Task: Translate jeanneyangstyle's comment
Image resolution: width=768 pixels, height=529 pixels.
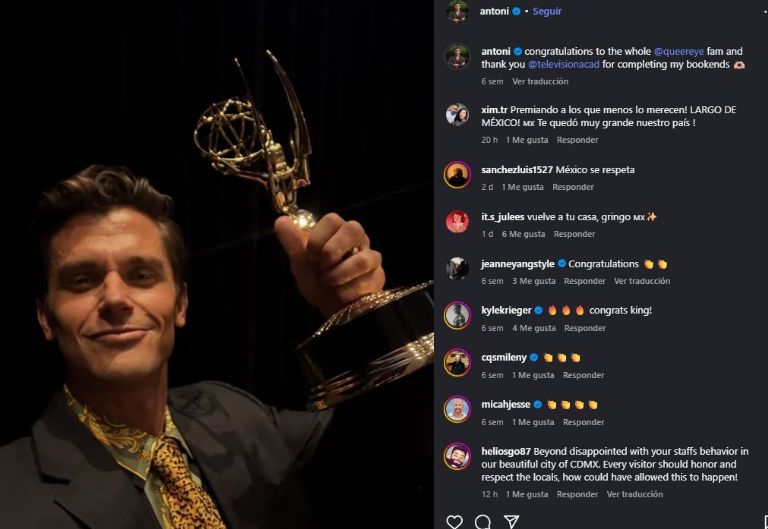Action: [x=642, y=281]
